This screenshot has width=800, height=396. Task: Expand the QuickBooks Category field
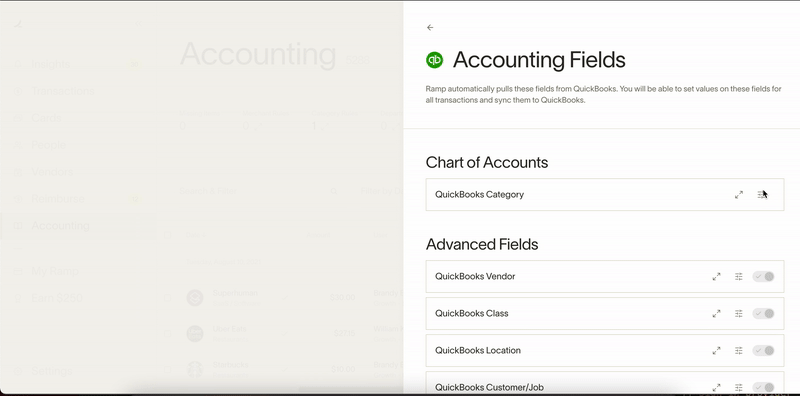tap(739, 194)
